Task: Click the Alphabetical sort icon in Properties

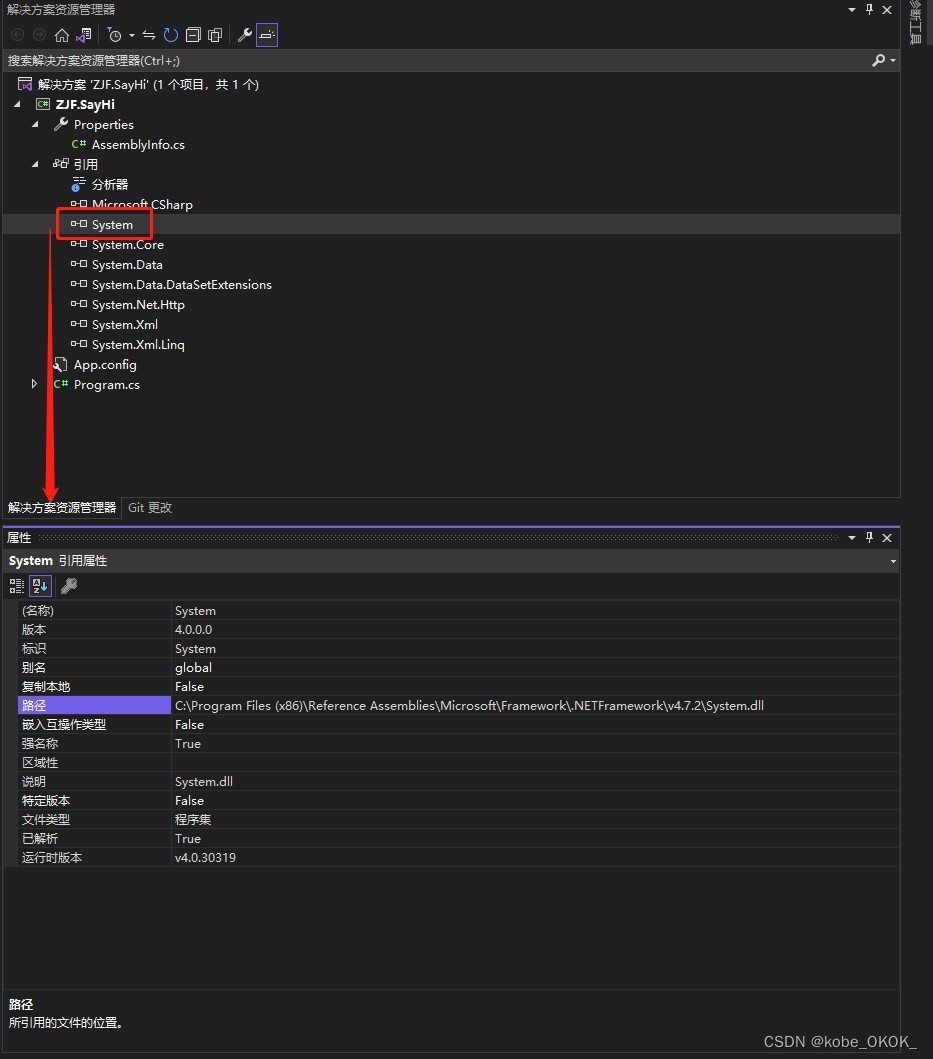Action: click(41, 586)
